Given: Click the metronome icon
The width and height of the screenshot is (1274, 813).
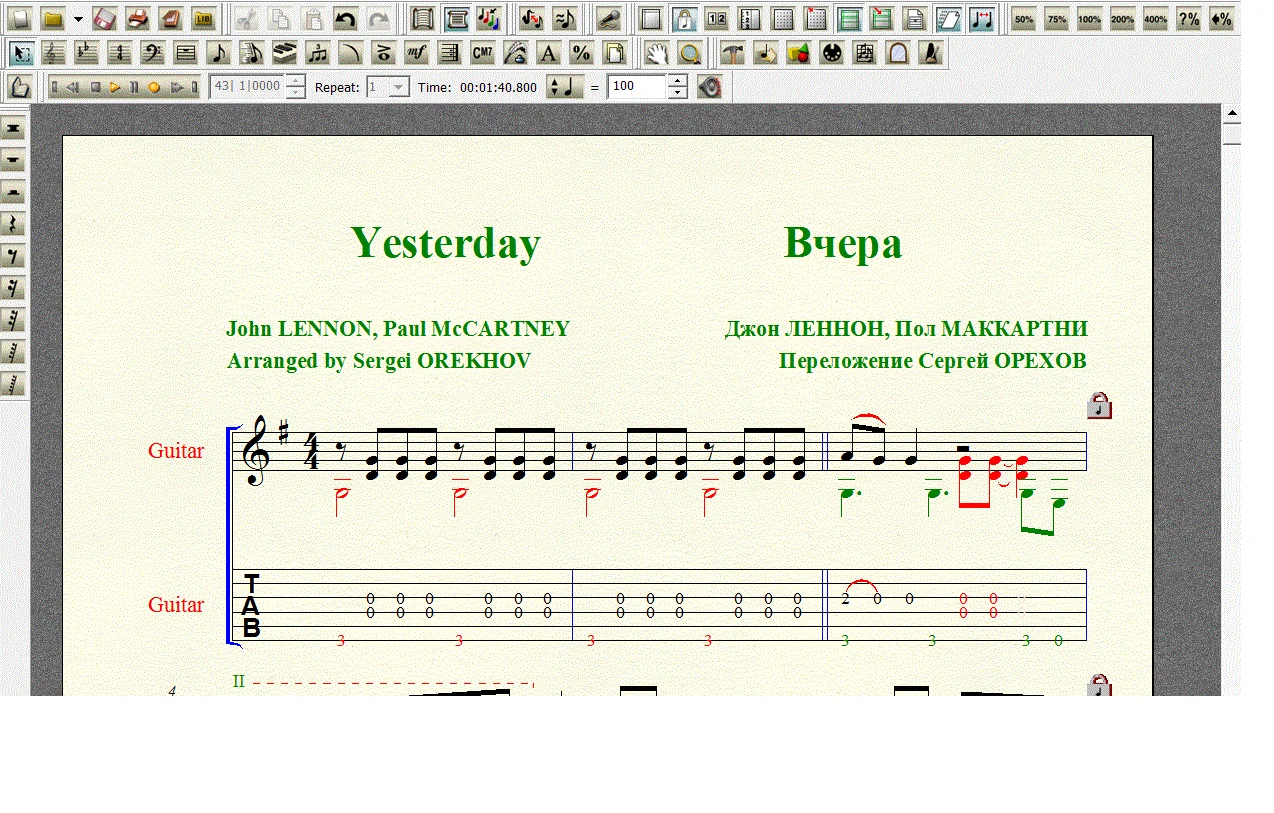Looking at the screenshot, I should coord(930,53).
